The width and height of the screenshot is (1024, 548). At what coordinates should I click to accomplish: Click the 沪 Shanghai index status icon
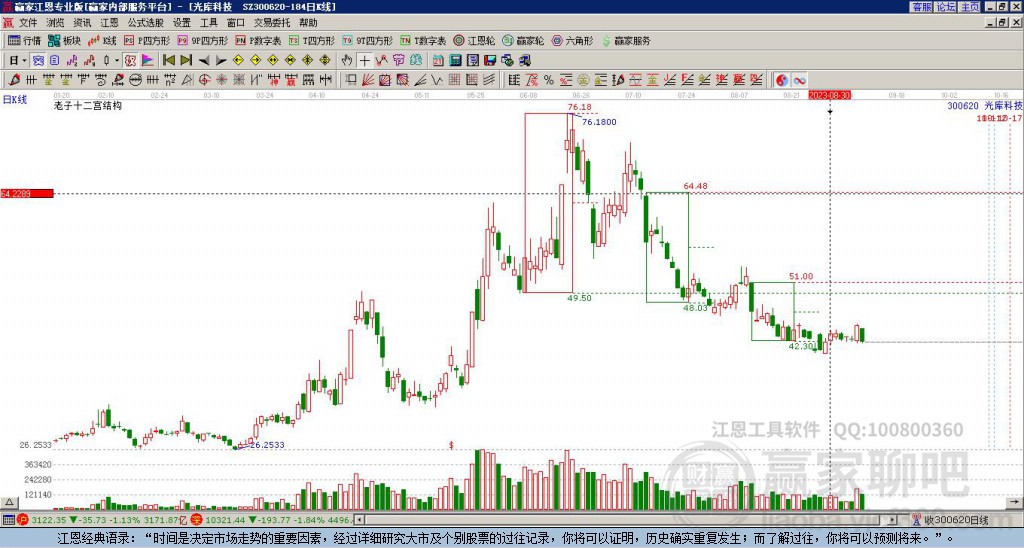point(24,520)
